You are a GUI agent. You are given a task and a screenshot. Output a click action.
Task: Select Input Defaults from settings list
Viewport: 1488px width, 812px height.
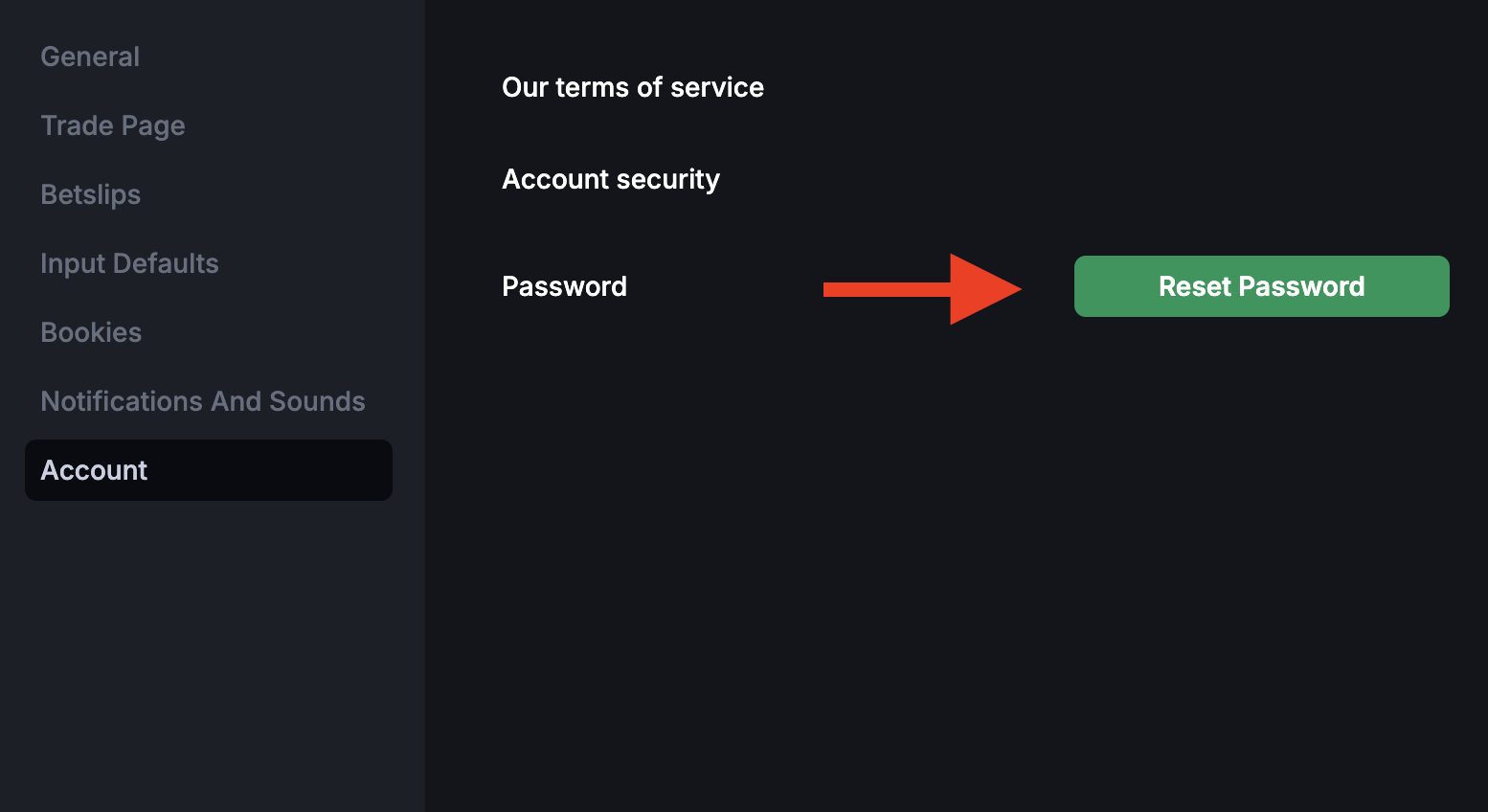coord(129,263)
